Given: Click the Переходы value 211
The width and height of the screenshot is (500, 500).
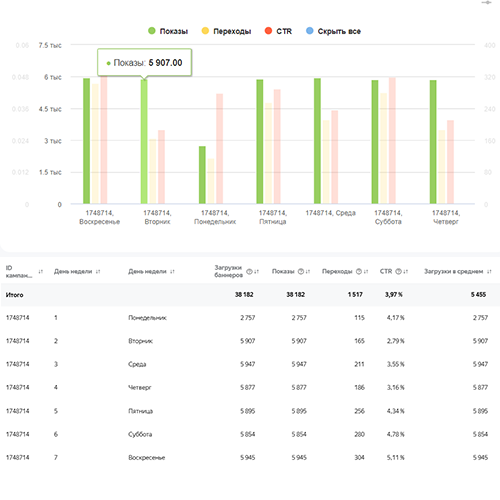Looking at the screenshot, I should coord(359,364).
